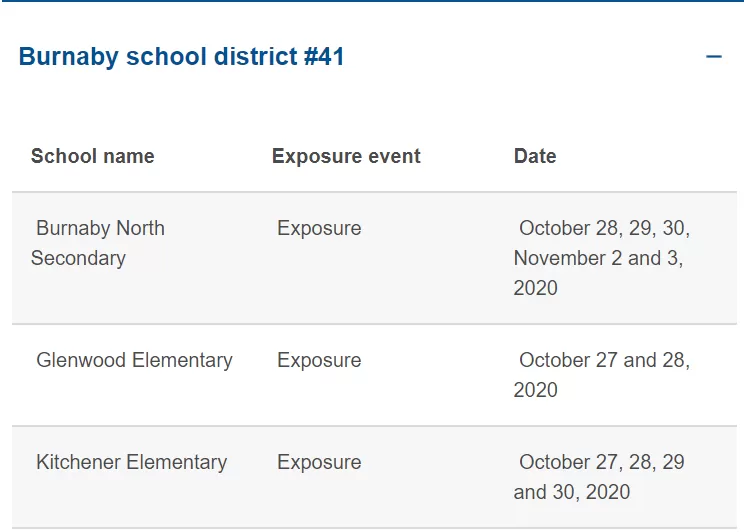Click Exposure in Glenwood Elementary row
This screenshot has width=744, height=532.
(319, 360)
